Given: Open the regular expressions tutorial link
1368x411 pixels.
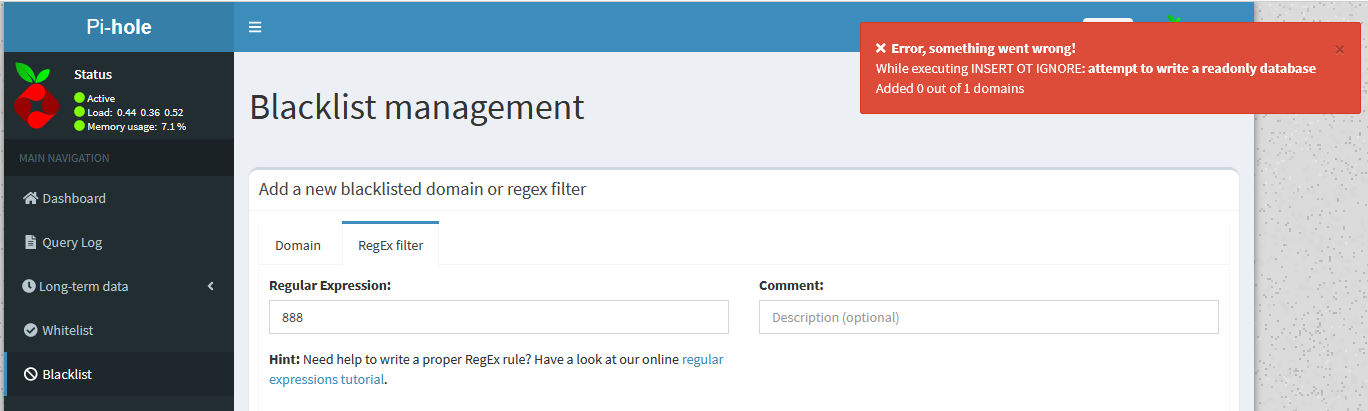Looking at the screenshot, I should pyautogui.click(x=496, y=369).
